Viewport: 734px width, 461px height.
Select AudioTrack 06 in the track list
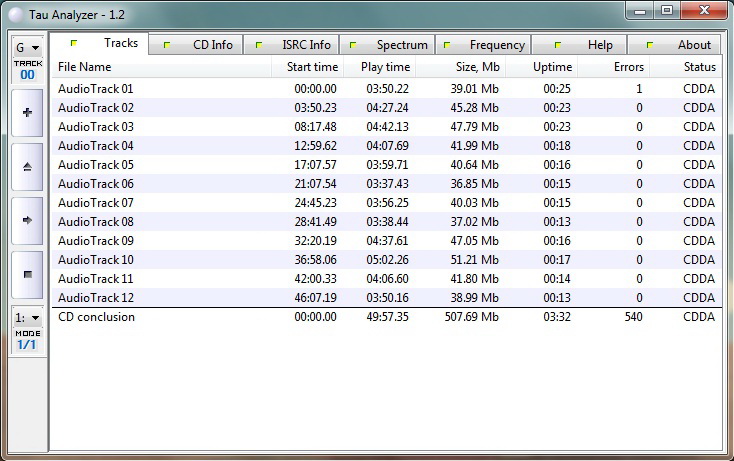[96, 184]
